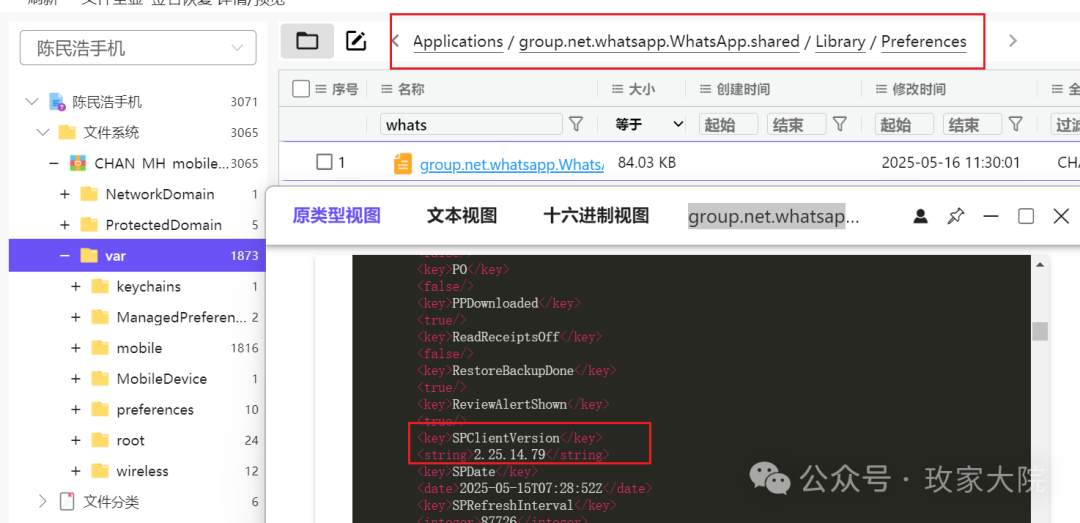Screen dimensions: 1080x523
Task: Expand the NetworkDomain folder
Action: click(x=65, y=194)
